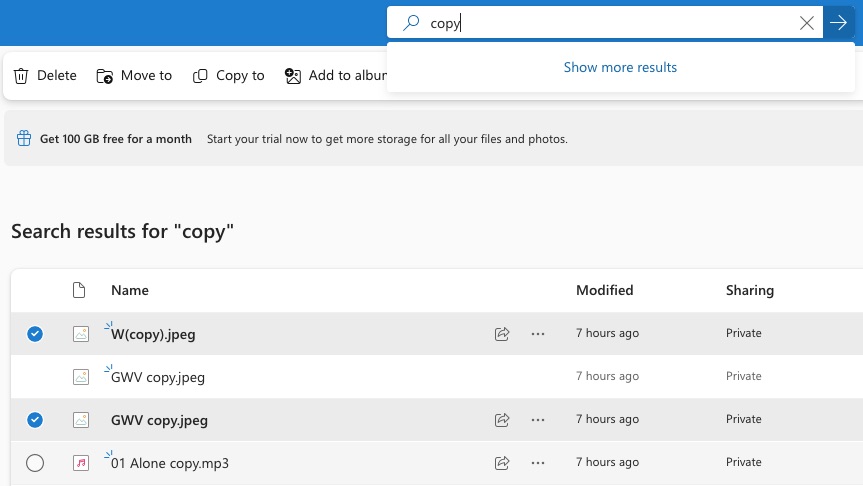Open the Get 100 GB free offer

116,139
